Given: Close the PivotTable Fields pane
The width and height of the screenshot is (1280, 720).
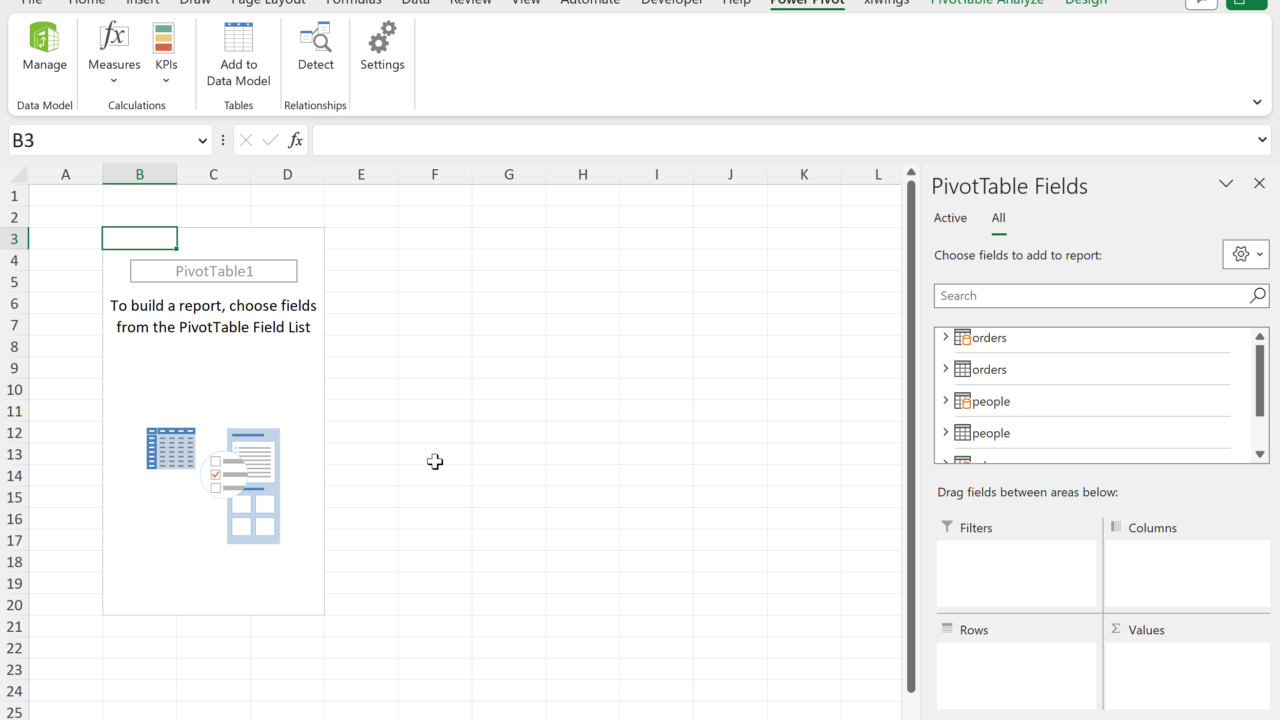Looking at the screenshot, I should [x=1259, y=183].
